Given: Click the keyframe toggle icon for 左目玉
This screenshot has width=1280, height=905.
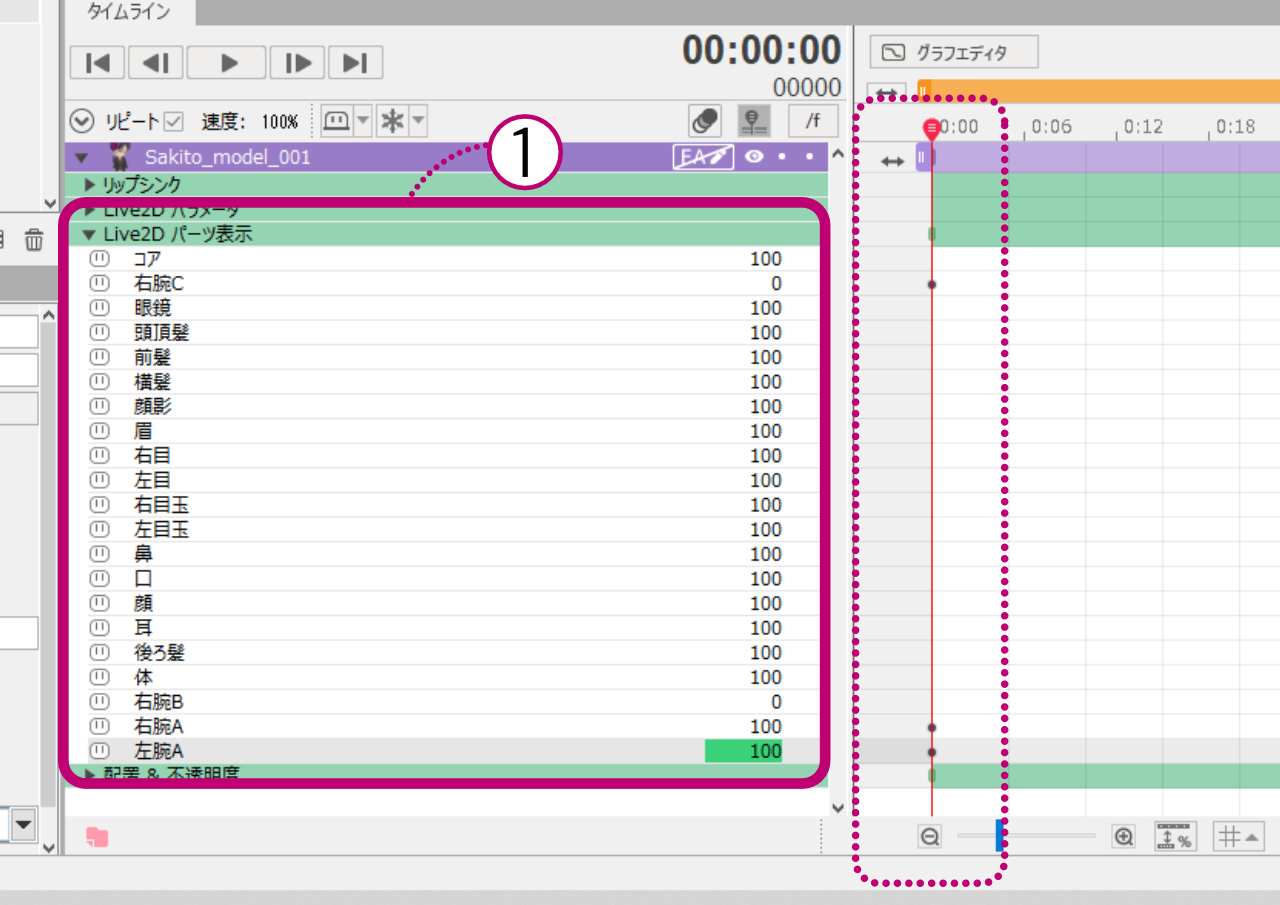Looking at the screenshot, I should [x=99, y=530].
